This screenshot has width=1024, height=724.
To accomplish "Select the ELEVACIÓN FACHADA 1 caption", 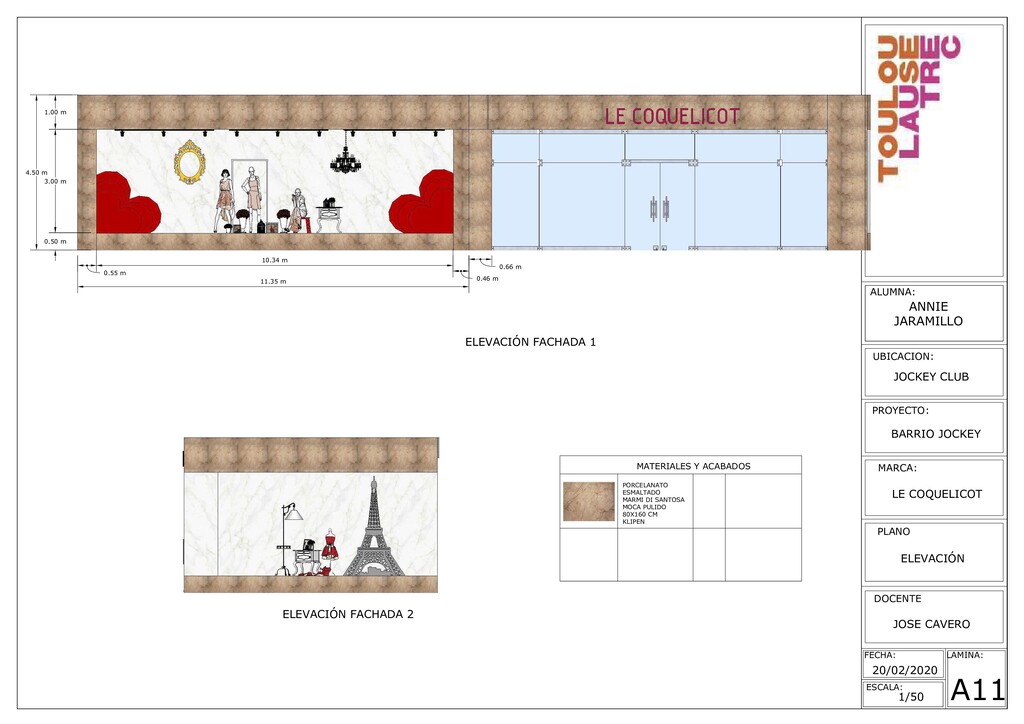I will [530, 342].
